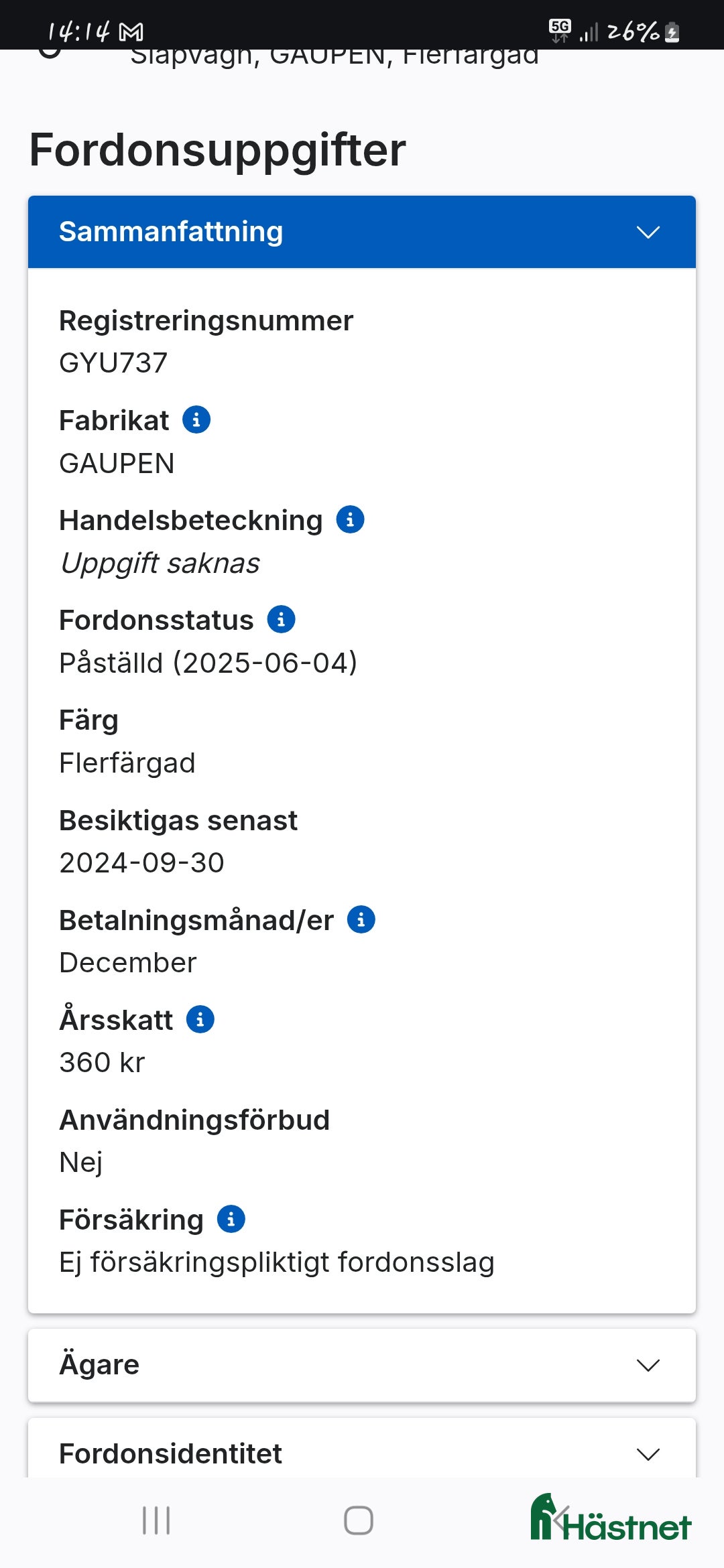Screen dimensions: 724x1568
Task: Click the Årsskatt information icon
Action: pos(199,1019)
